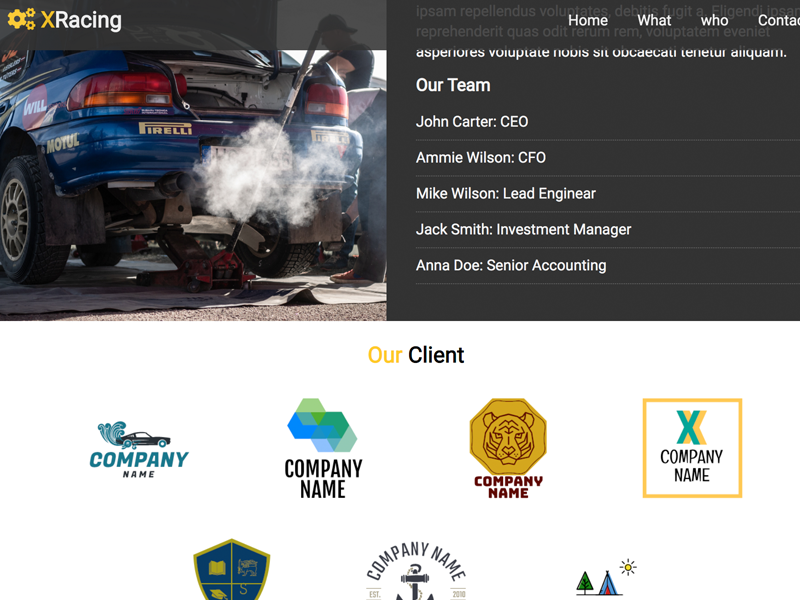Click the tent and trees camping logo
Image resolution: width=800 pixels, height=600 pixels.
(606, 577)
